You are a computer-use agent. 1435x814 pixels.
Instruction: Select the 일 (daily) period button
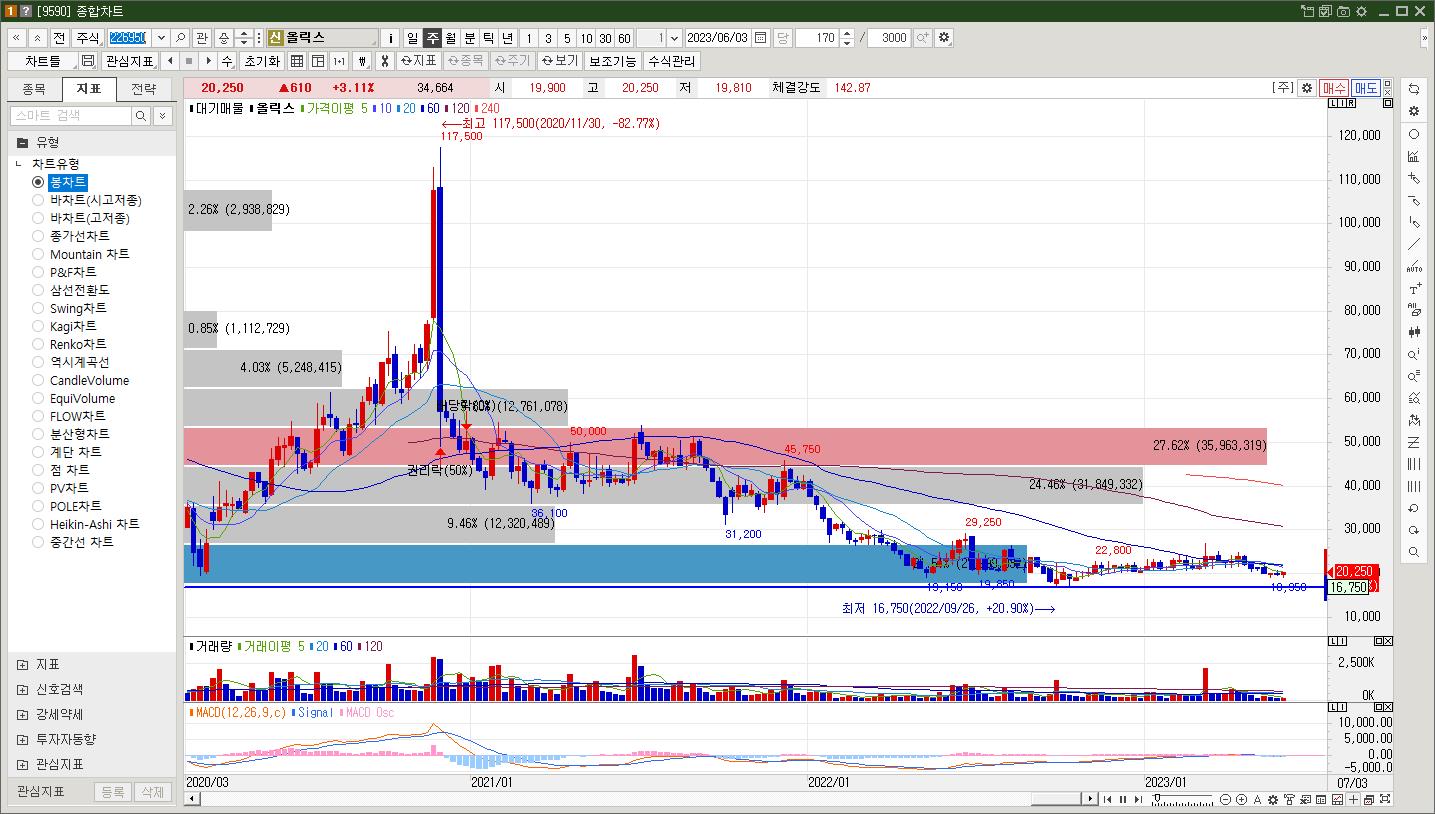(x=413, y=38)
